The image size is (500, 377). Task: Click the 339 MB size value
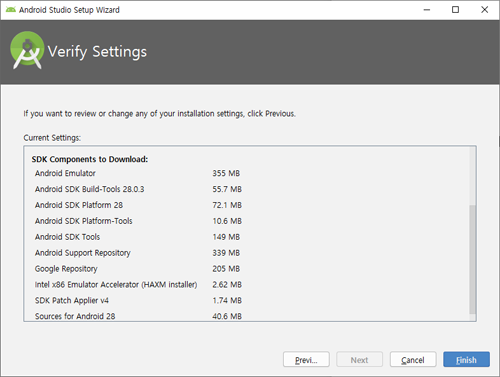(x=226, y=253)
